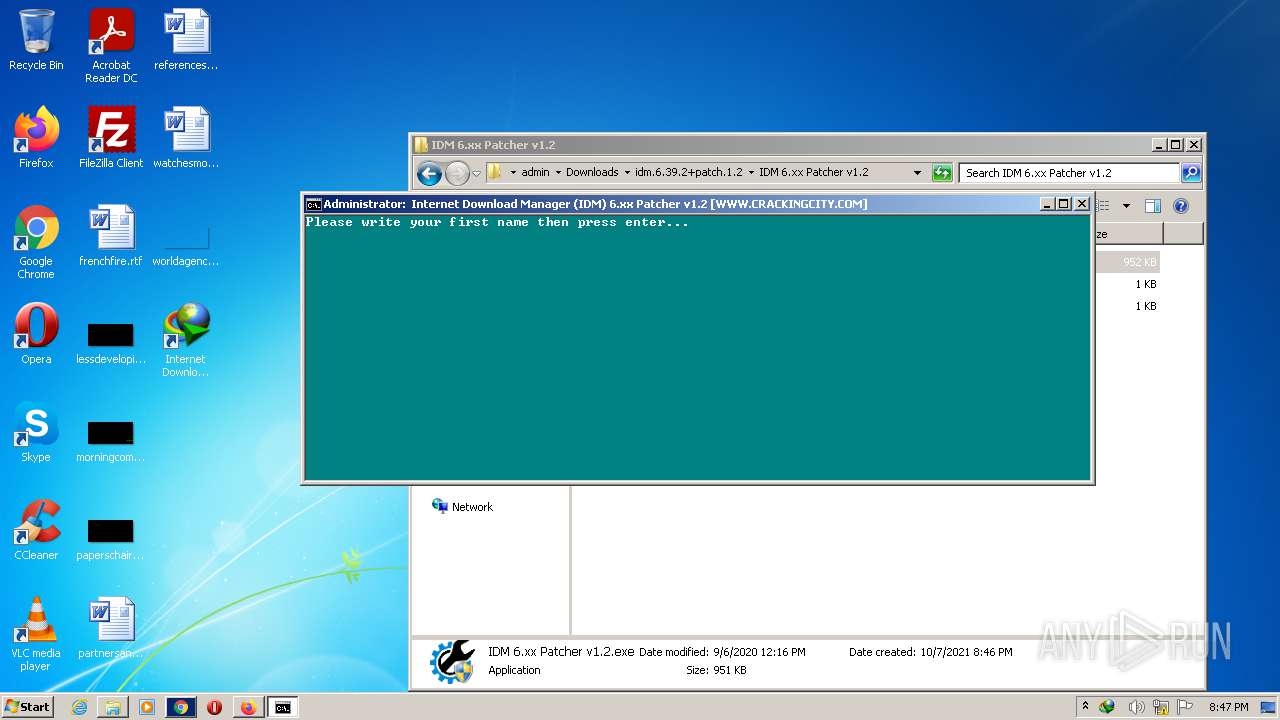
Task: Select the lessdevelopi desktop file
Action: (x=111, y=342)
